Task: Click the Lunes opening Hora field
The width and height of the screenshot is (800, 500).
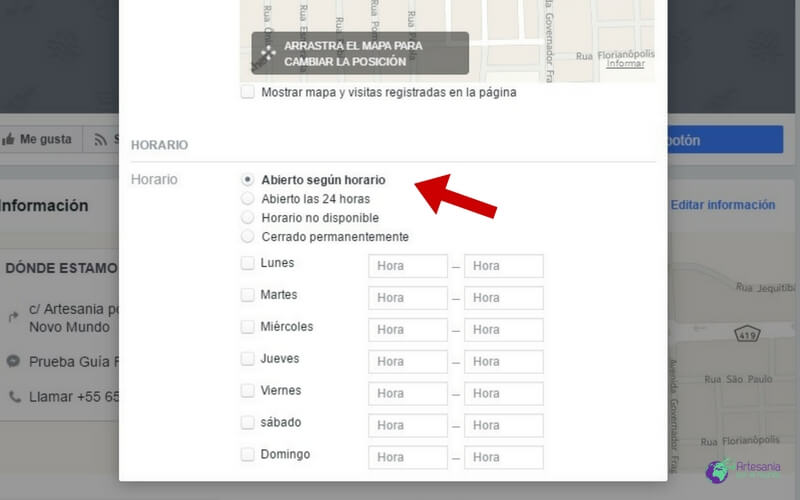Action: (408, 266)
